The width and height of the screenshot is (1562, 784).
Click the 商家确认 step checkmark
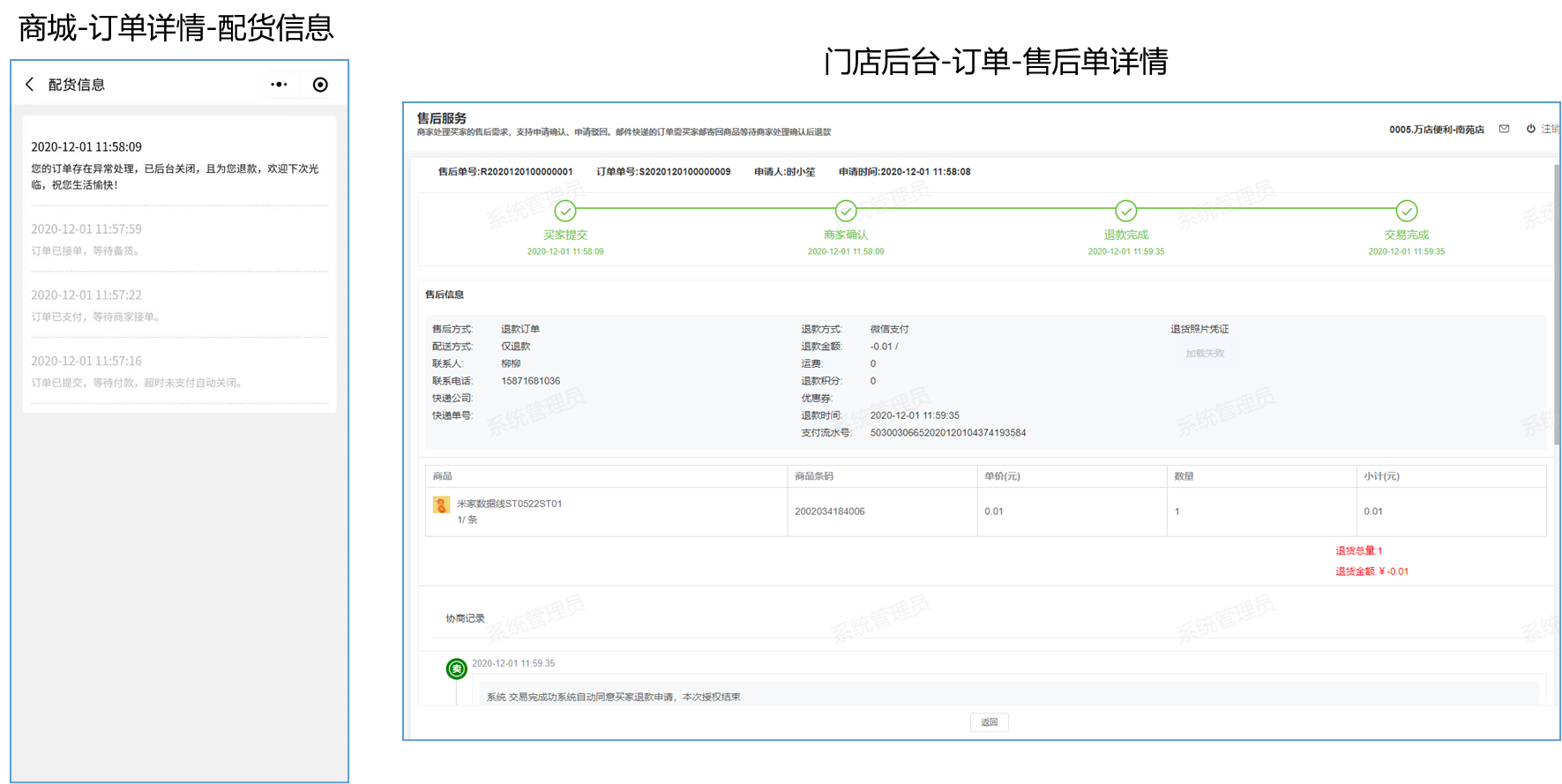[846, 211]
